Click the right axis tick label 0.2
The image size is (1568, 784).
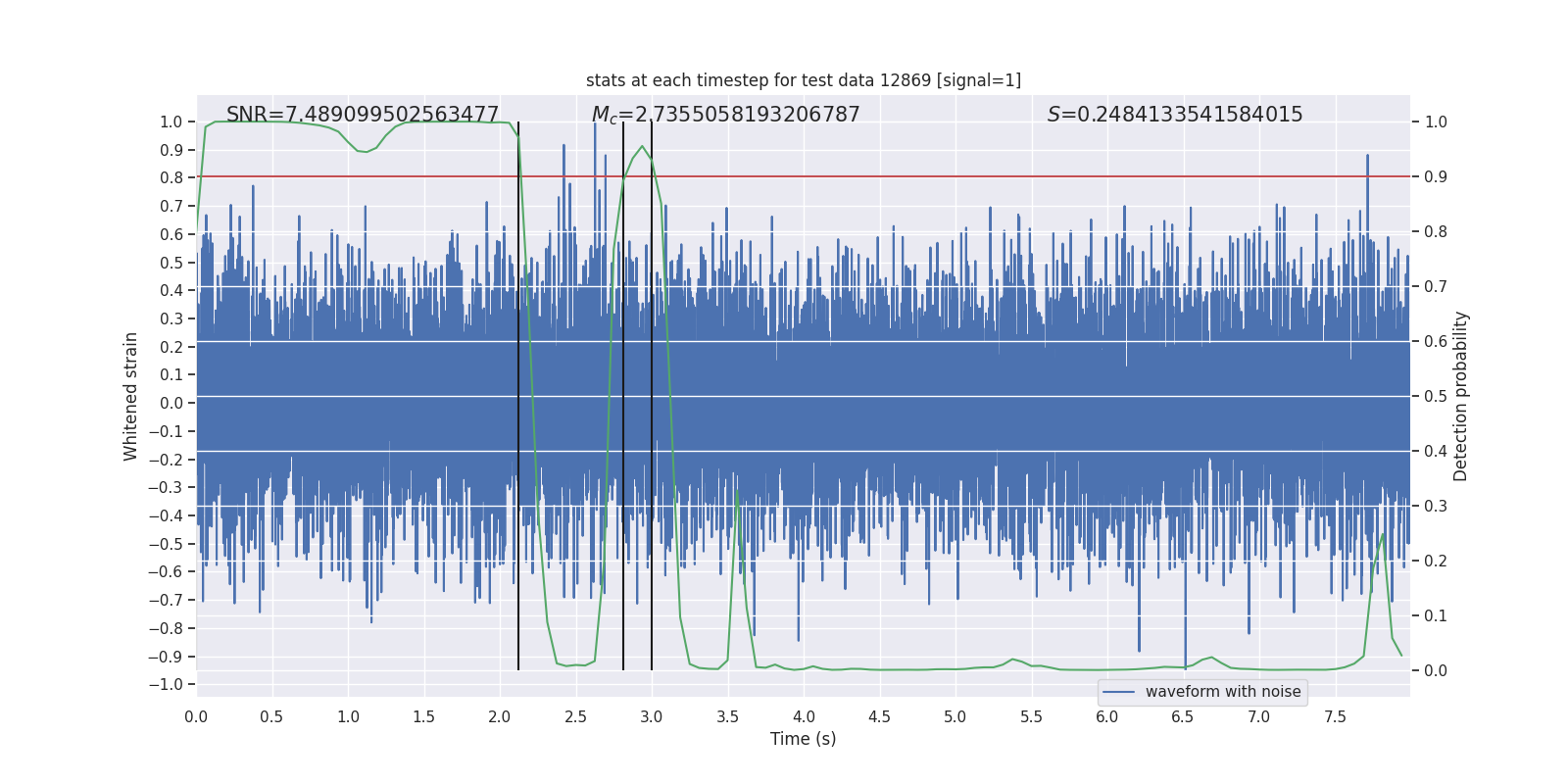click(x=1436, y=561)
